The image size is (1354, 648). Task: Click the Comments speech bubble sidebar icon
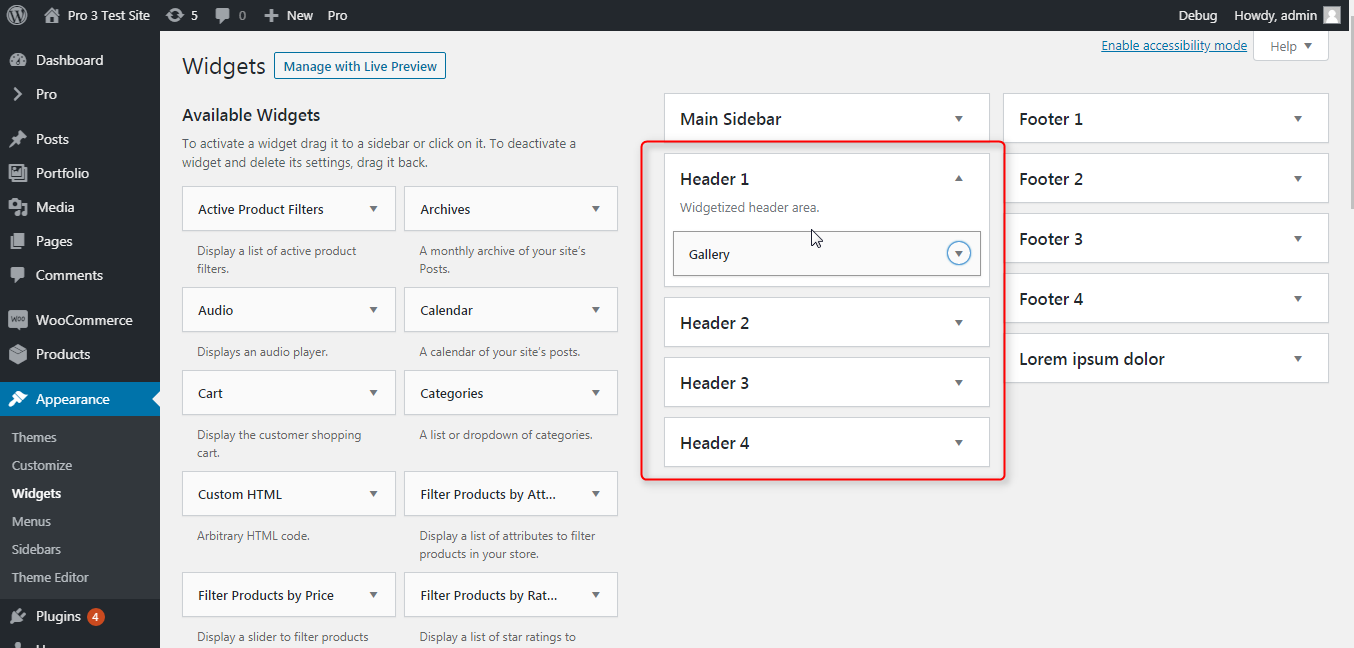18,275
